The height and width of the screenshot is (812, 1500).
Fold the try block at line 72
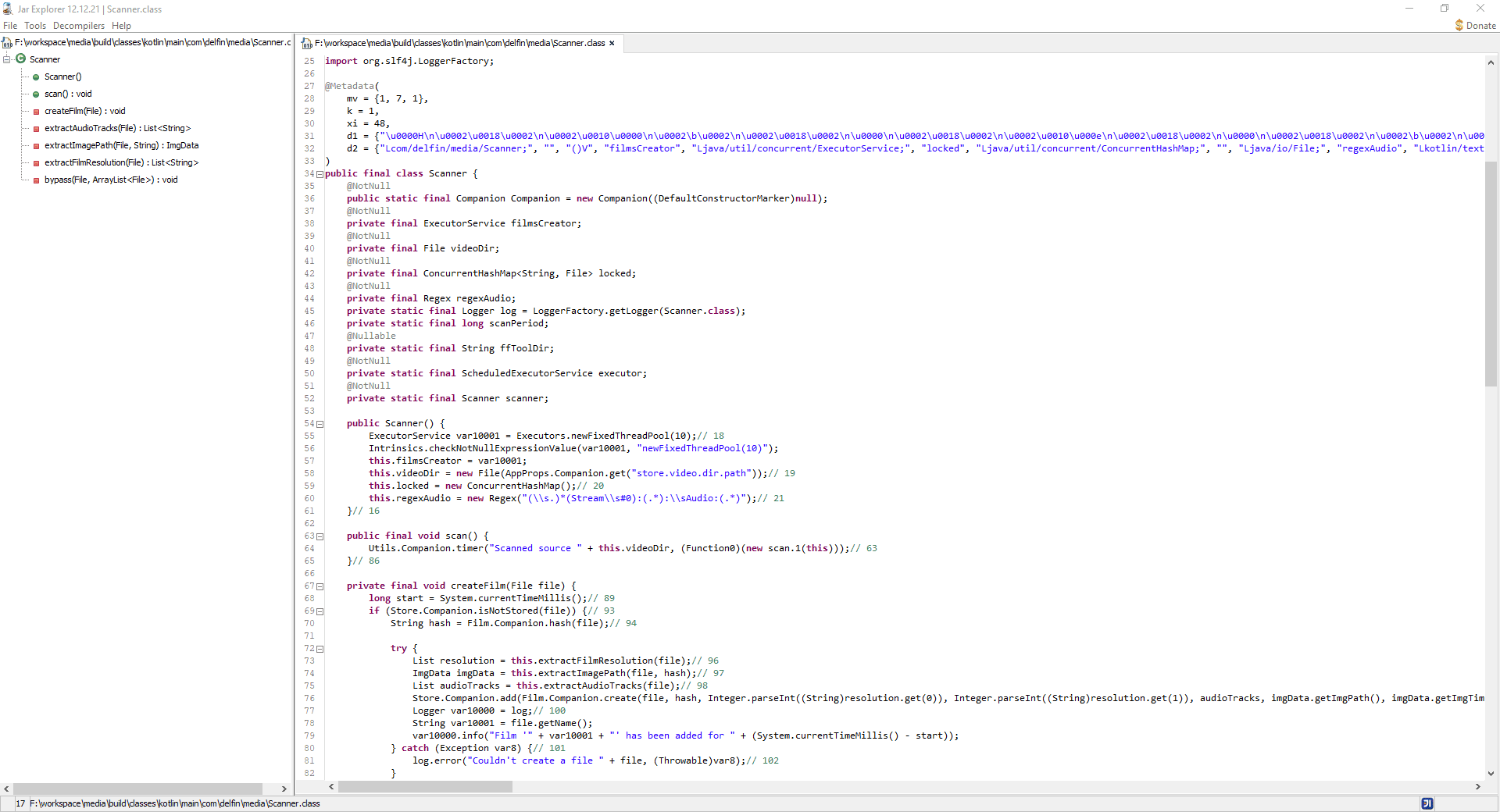tap(320, 649)
